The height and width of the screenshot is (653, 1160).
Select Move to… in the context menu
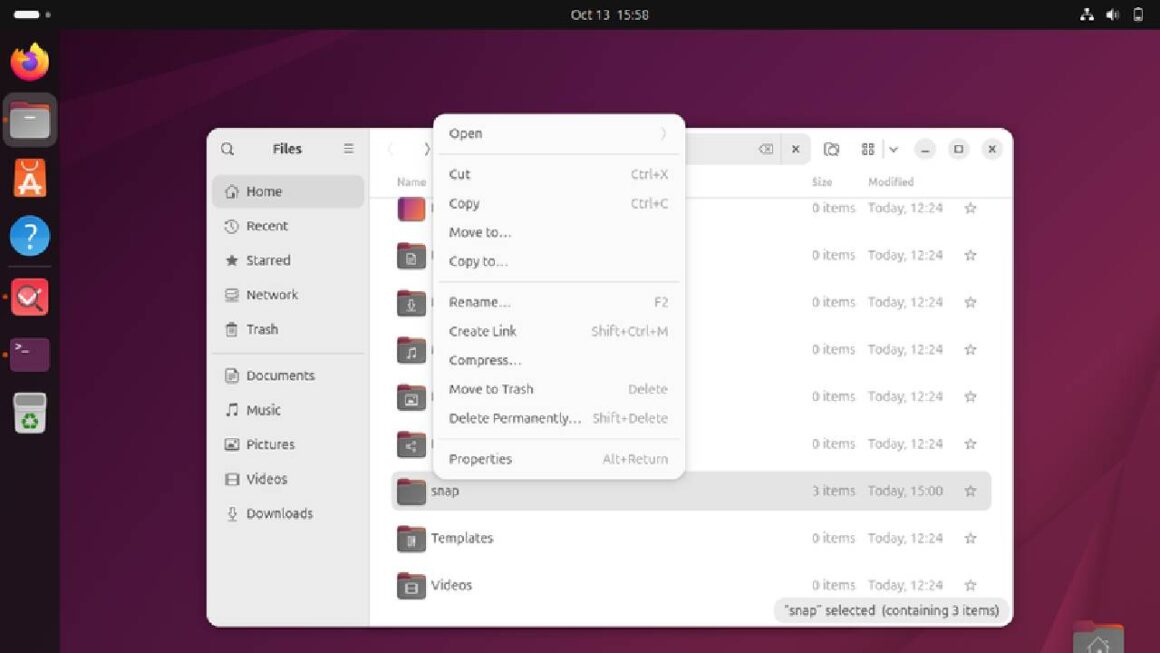pos(559,232)
